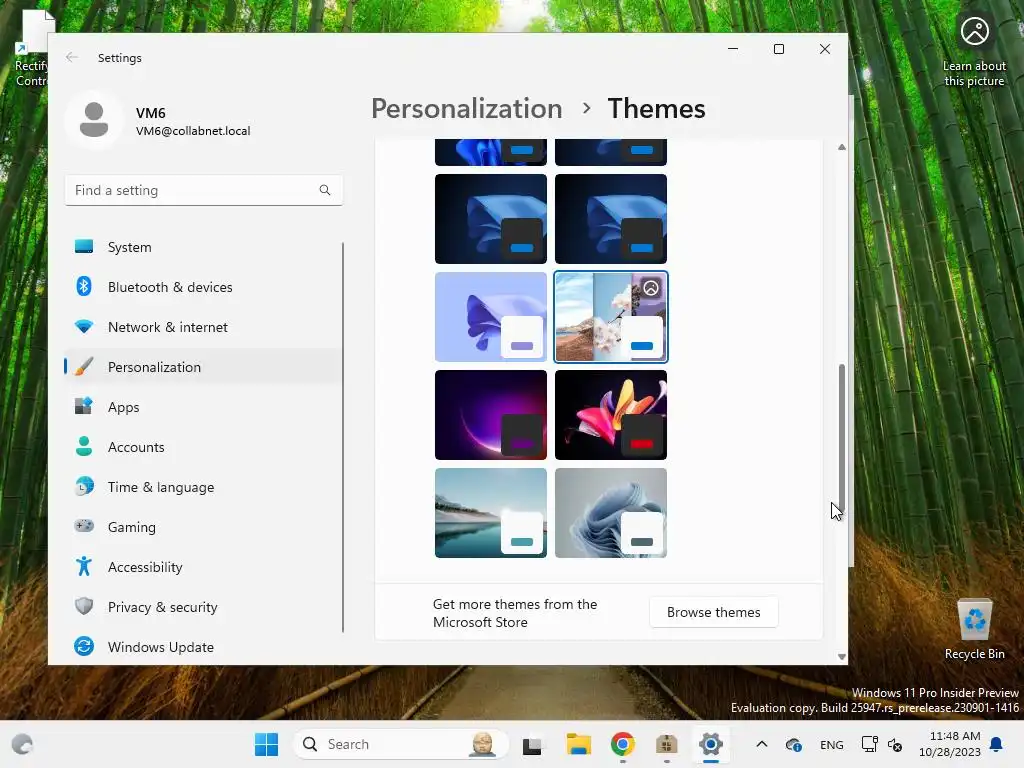Select the Recycle Bin desktop icon
The height and width of the screenshot is (768, 1024).
(x=974, y=629)
